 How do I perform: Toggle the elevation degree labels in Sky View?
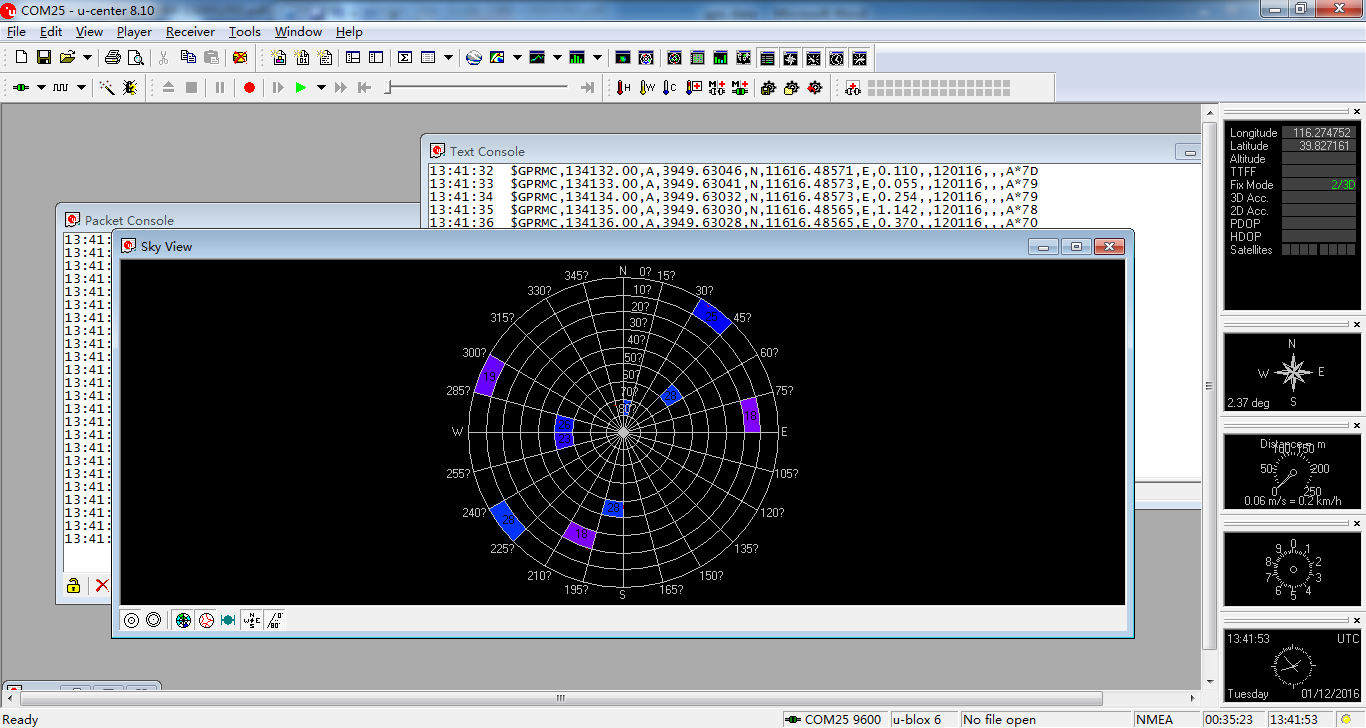pos(275,620)
